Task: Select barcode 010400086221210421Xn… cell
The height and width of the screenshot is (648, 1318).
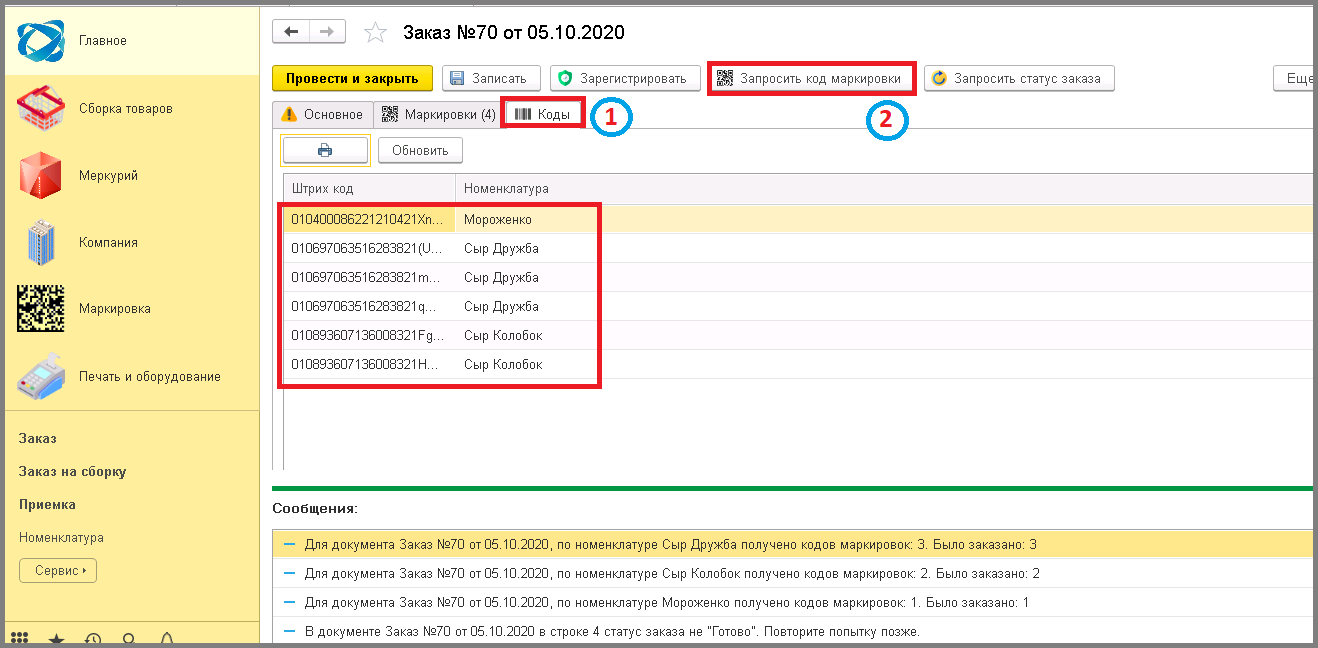Action: point(370,219)
